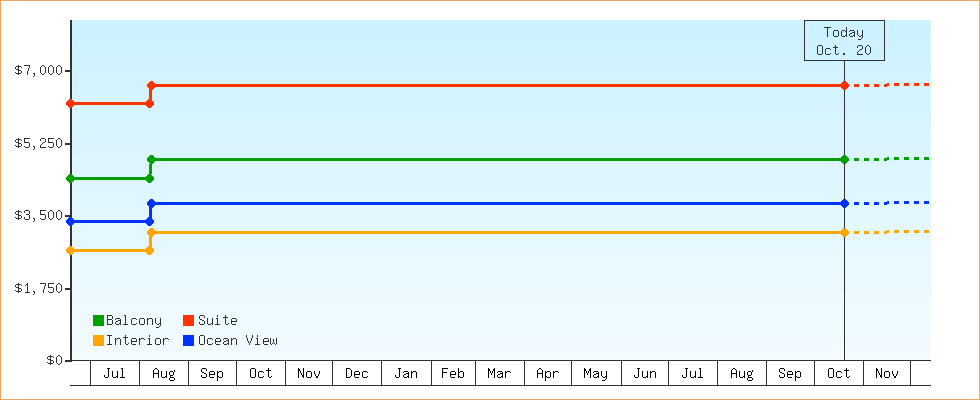The image size is (980, 400).
Task: Select the Mar month on the timeline axis
Action: (499, 374)
